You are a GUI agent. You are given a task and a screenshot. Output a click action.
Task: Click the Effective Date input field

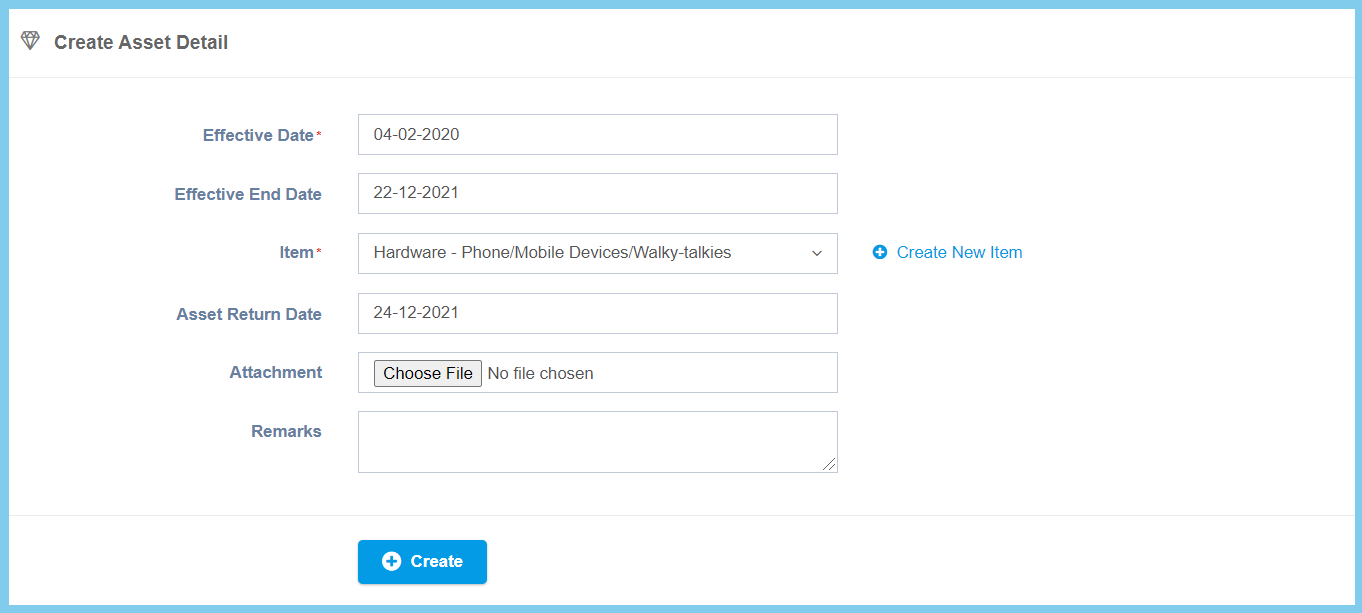[597, 135]
